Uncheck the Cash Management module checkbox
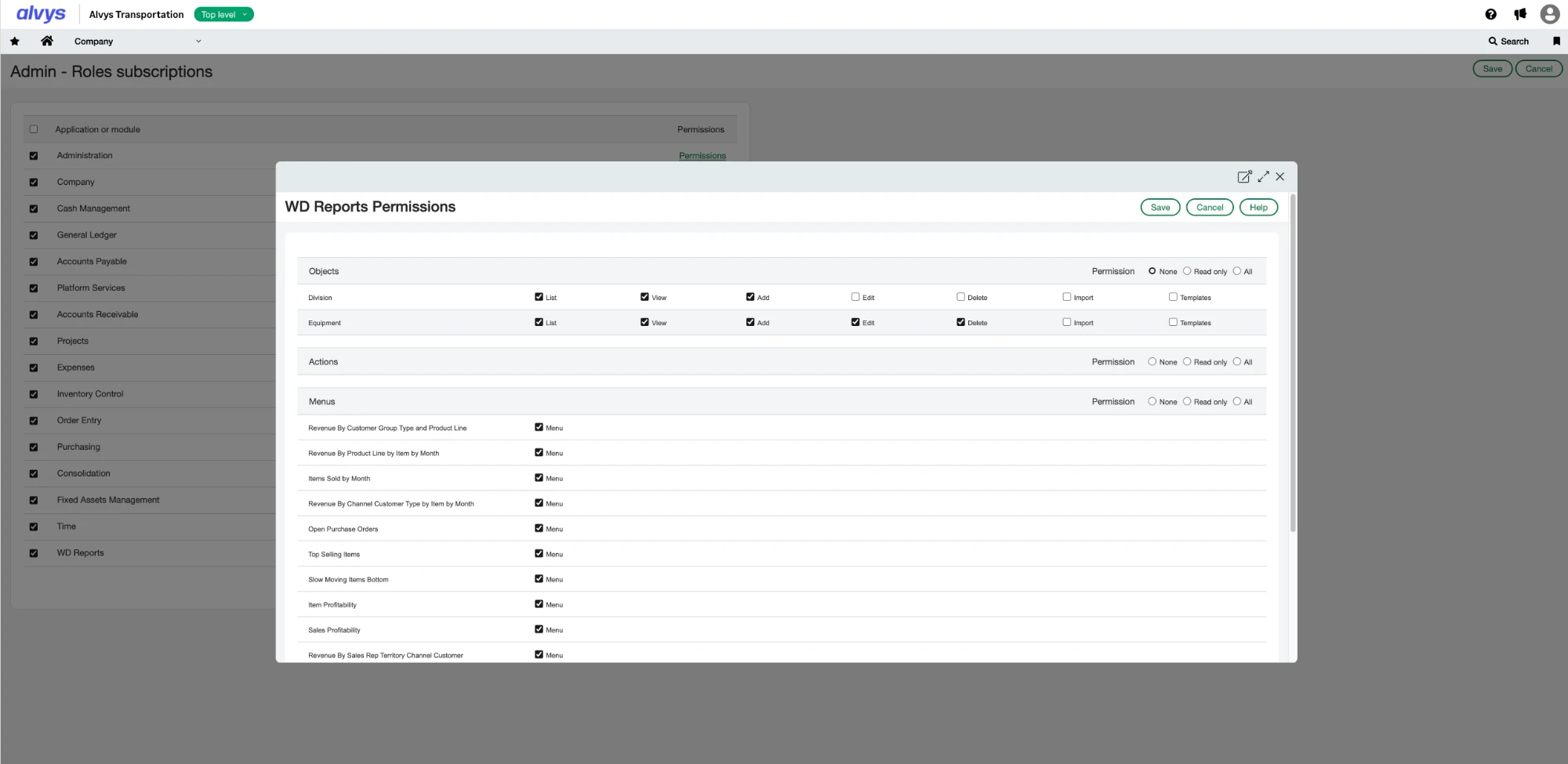The image size is (1568, 764). pos(34,208)
